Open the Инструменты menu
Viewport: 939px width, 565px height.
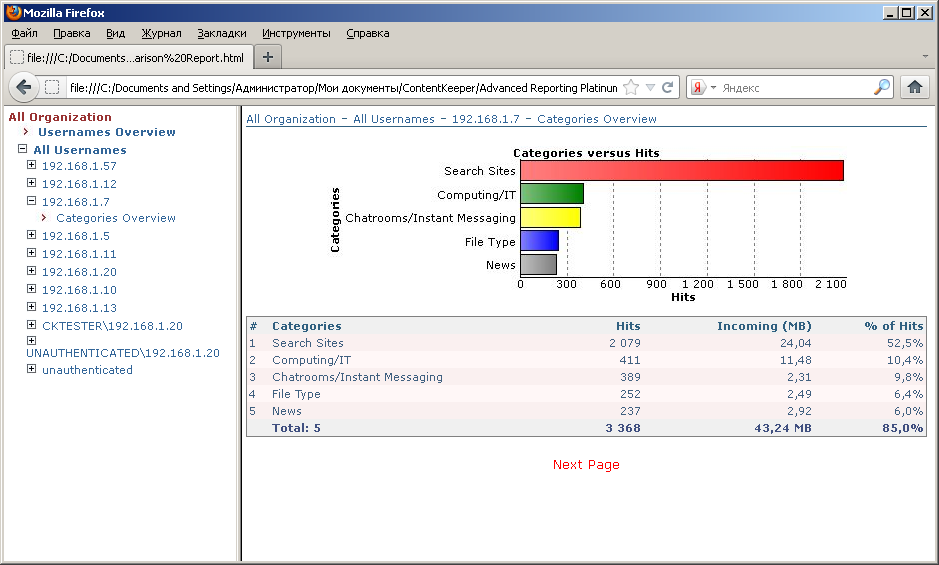(x=296, y=33)
